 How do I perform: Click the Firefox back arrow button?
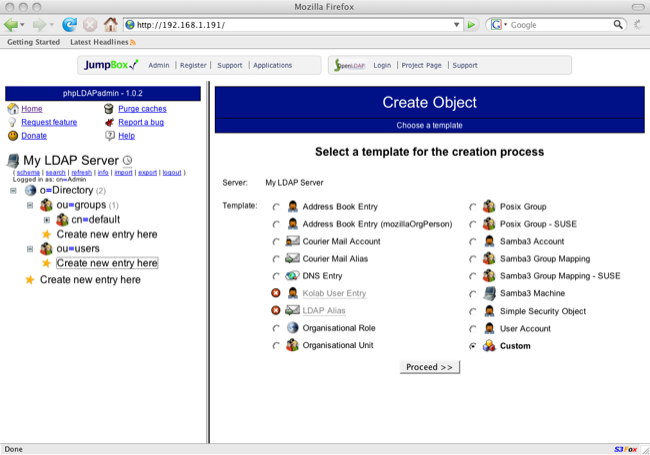pos(10,25)
